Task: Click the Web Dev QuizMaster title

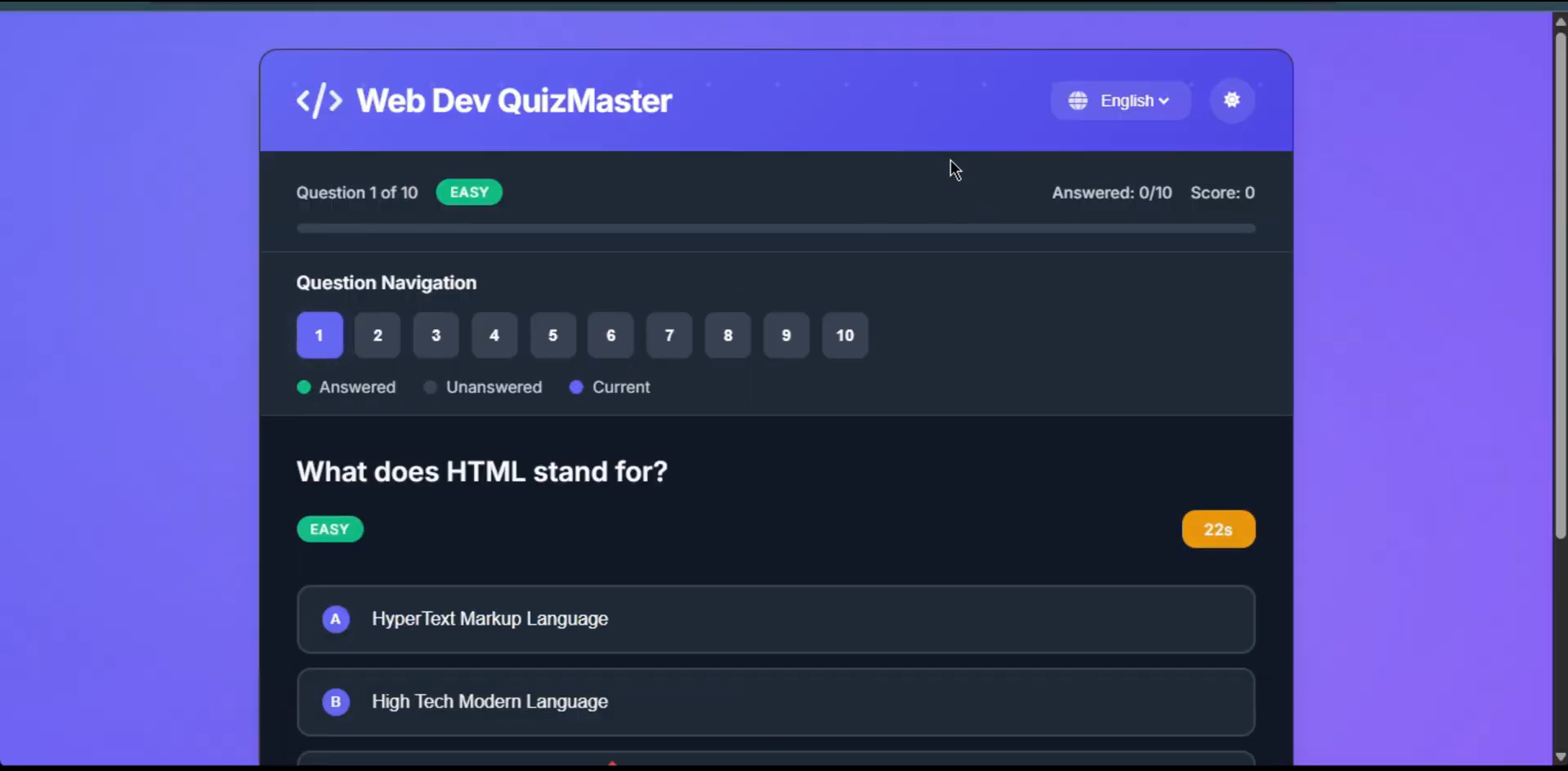Action: click(513, 100)
